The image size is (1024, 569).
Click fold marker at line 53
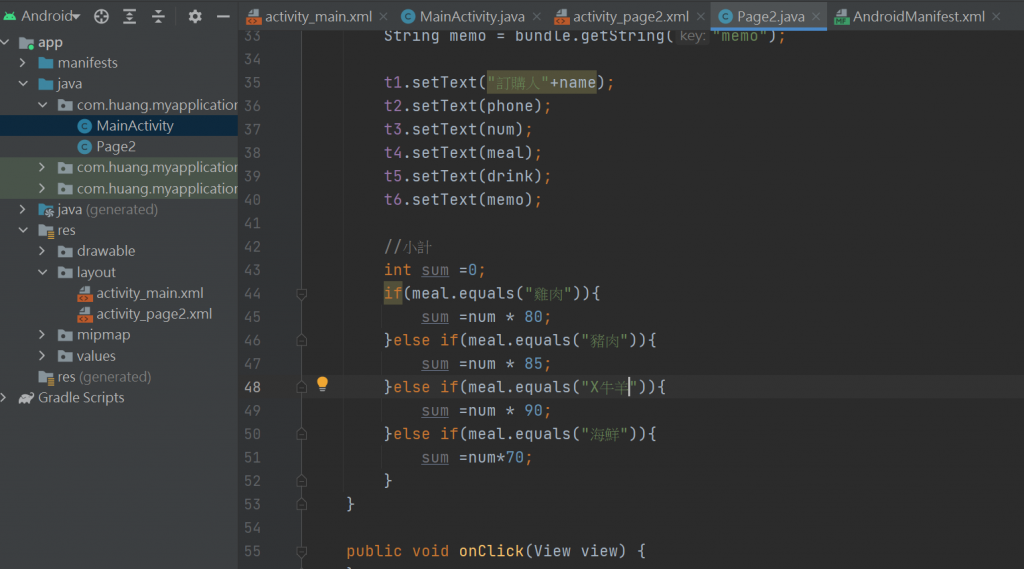coord(302,504)
